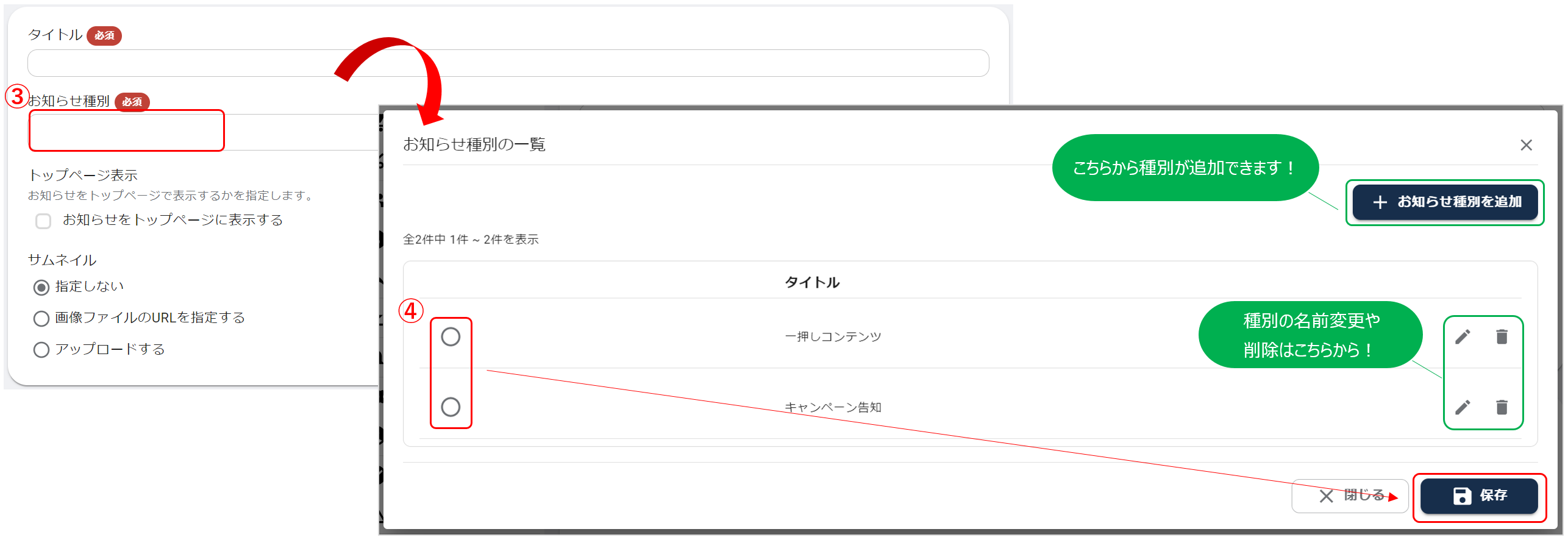Click the plus icon on add category button
Viewport: 1568px width, 540px height.
1380,202
